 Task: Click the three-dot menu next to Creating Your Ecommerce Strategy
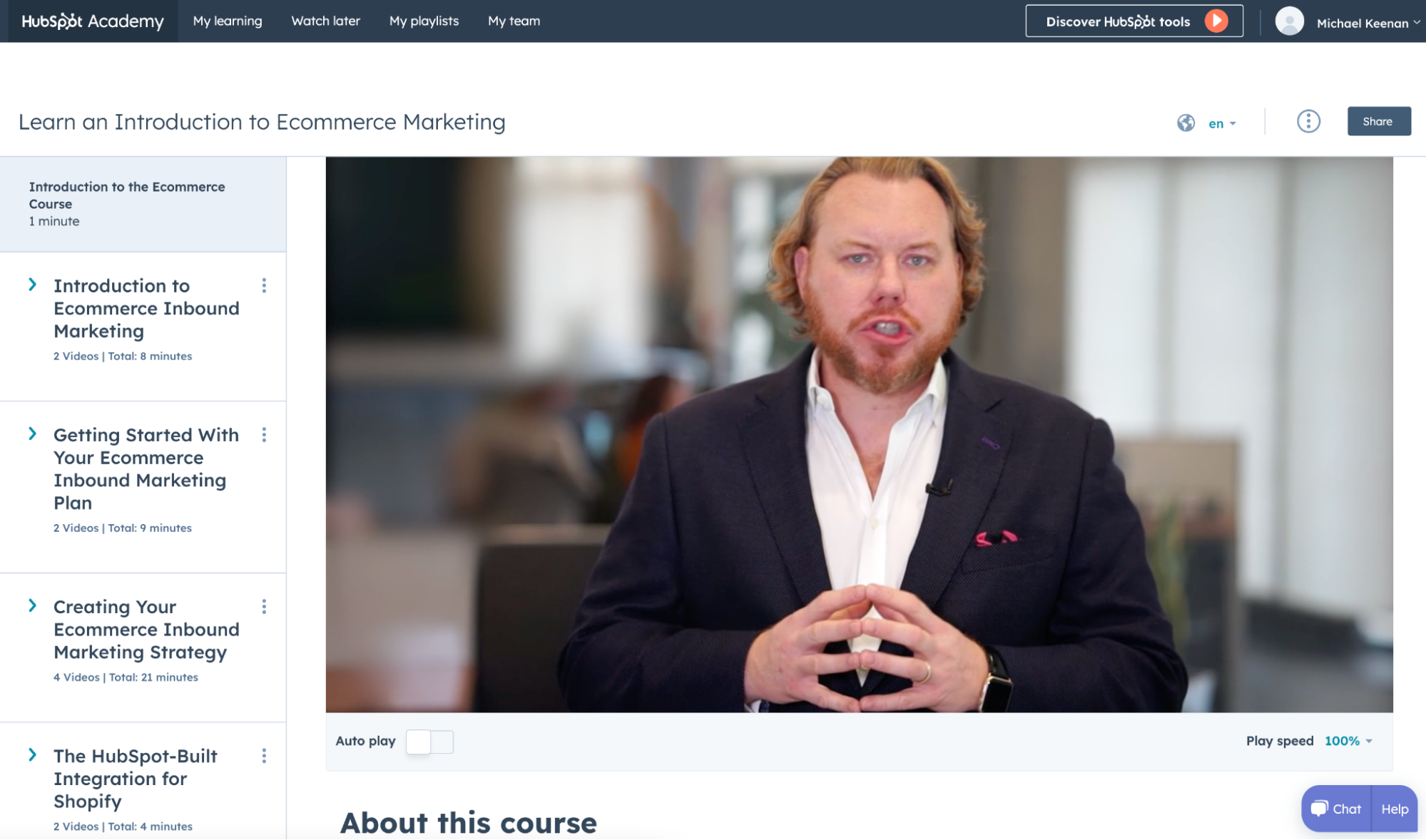(x=264, y=607)
